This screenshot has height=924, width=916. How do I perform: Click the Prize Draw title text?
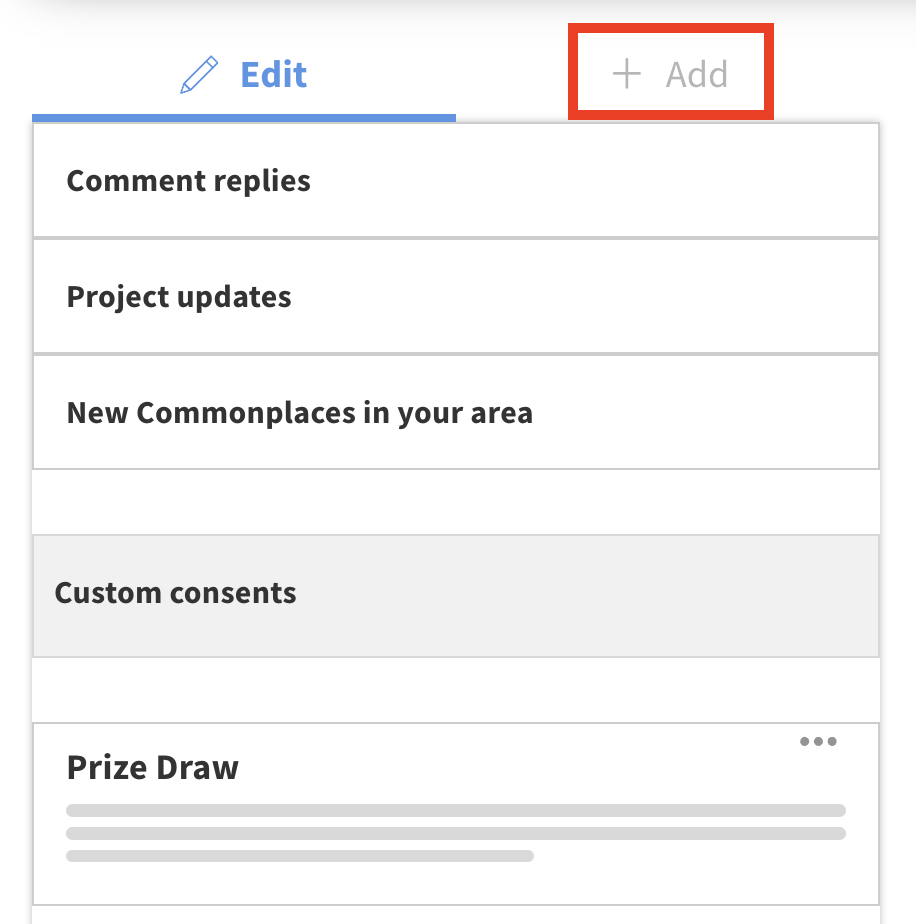(x=153, y=768)
